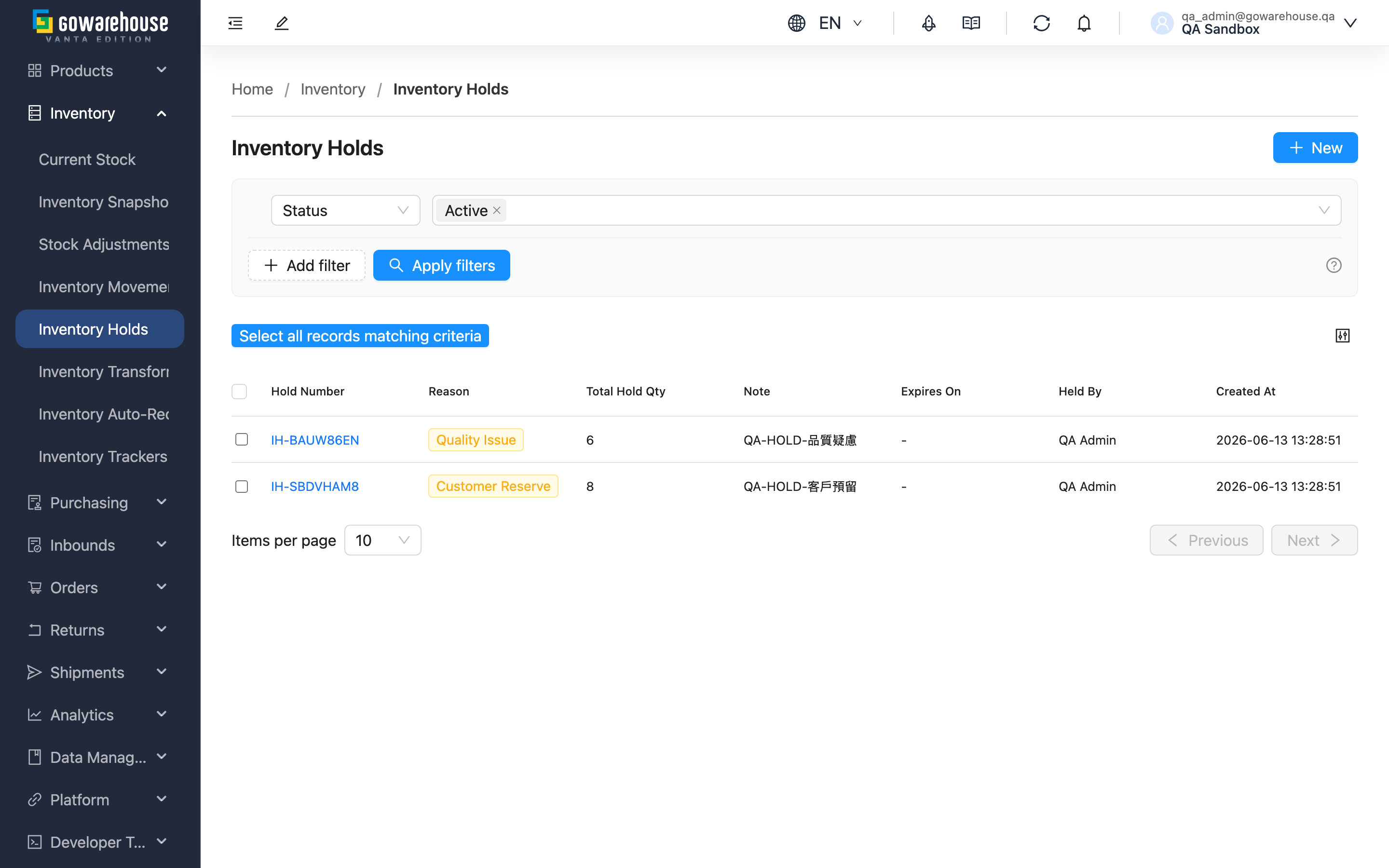
Task: Expand the Developer Tools menu
Action: pyautogui.click(x=100, y=842)
